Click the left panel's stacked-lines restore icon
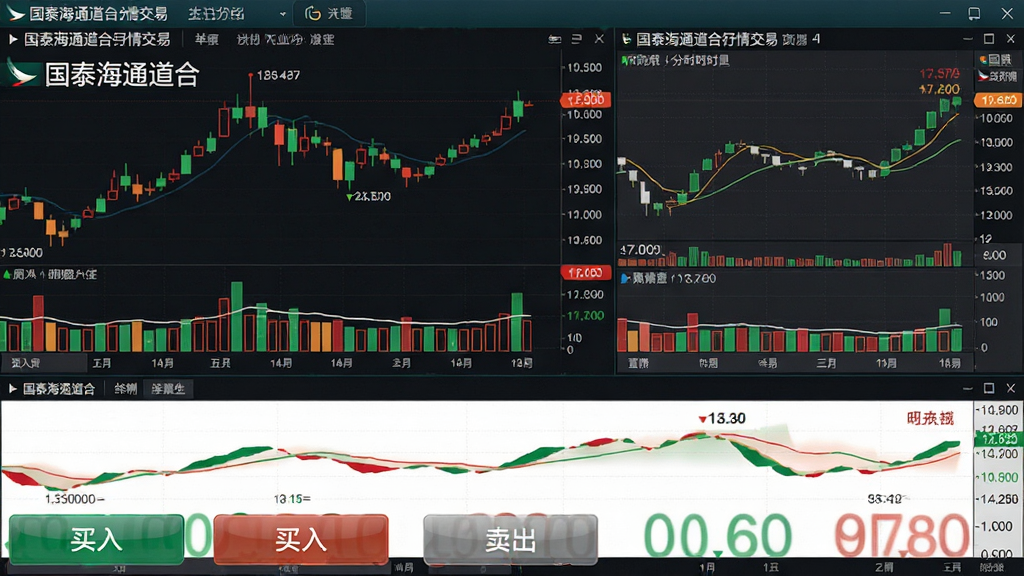 (576, 39)
